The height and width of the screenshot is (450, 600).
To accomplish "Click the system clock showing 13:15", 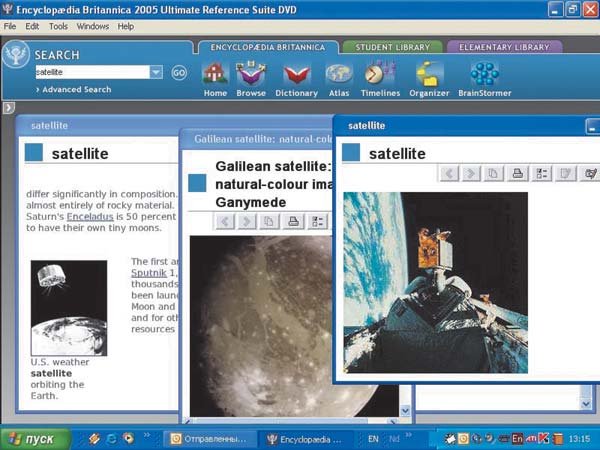I will pyautogui.click(x=579, y=439).
